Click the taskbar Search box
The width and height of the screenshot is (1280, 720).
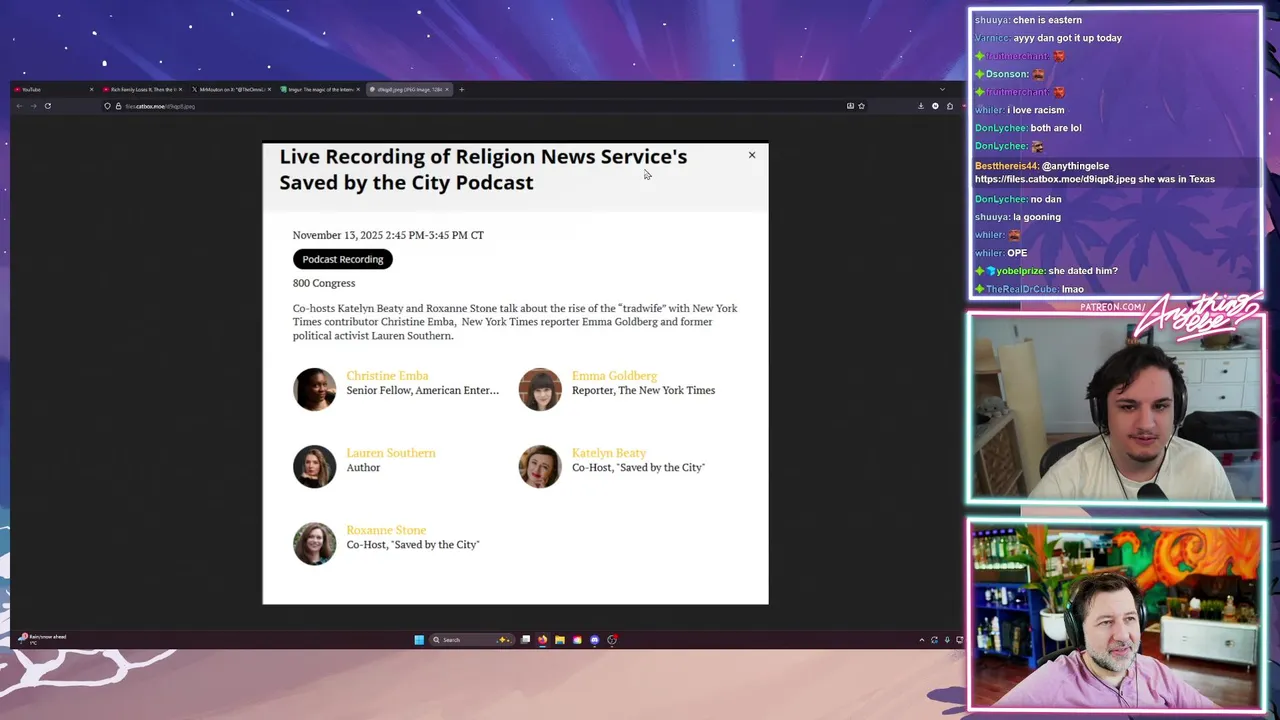coord(470,640)
